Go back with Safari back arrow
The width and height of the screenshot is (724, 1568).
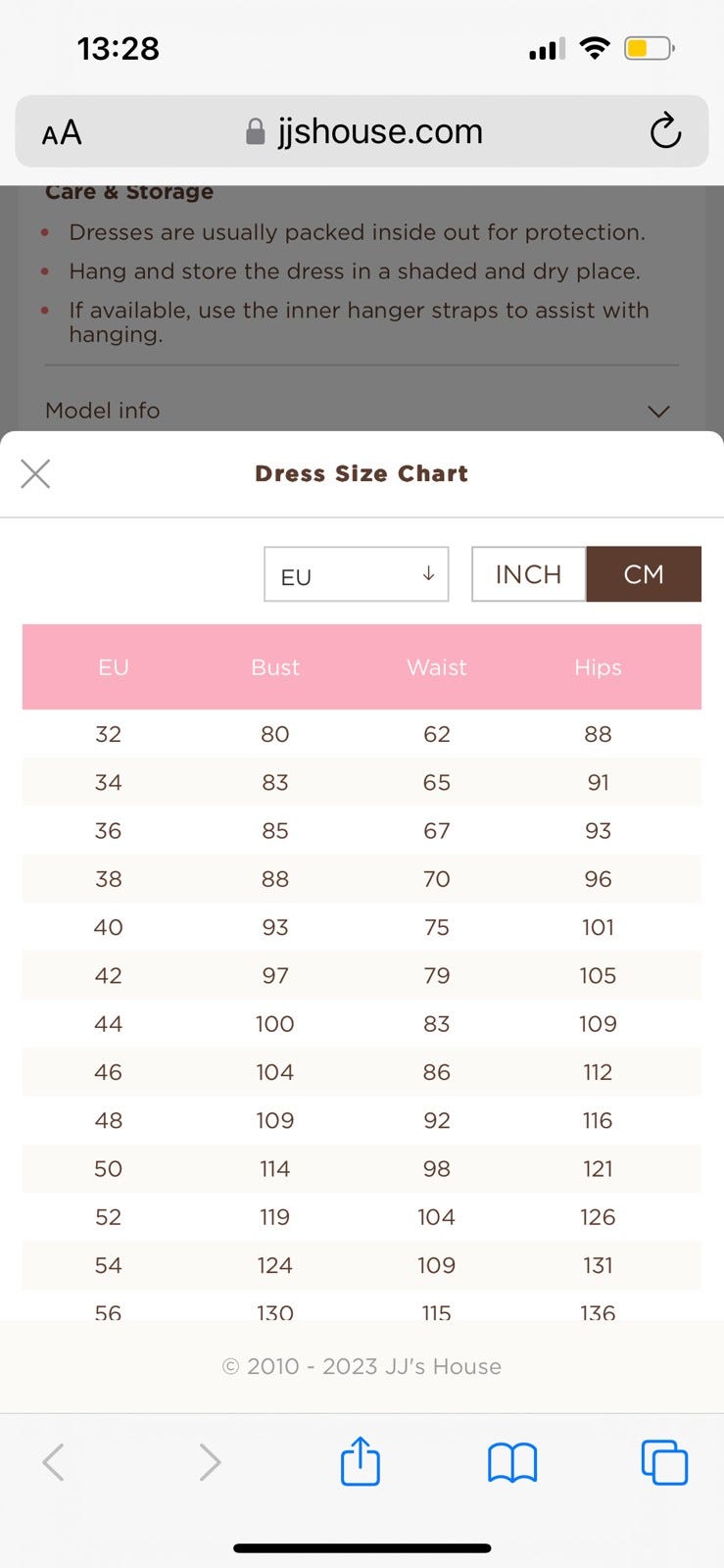click(54, 1462)
